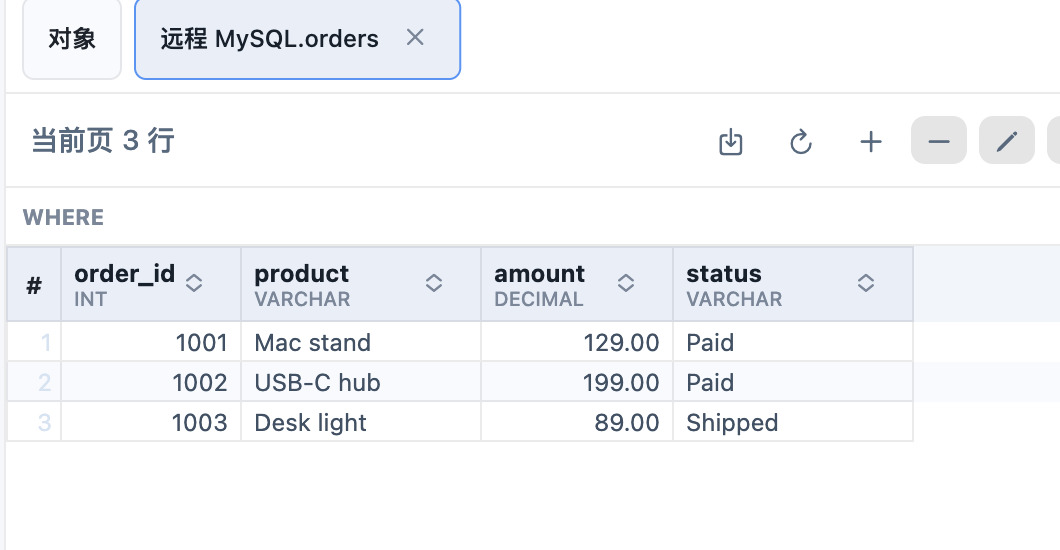Sort by amount column arrows
The width and height of the screenshot is (1060, 550).
(626, 283)
